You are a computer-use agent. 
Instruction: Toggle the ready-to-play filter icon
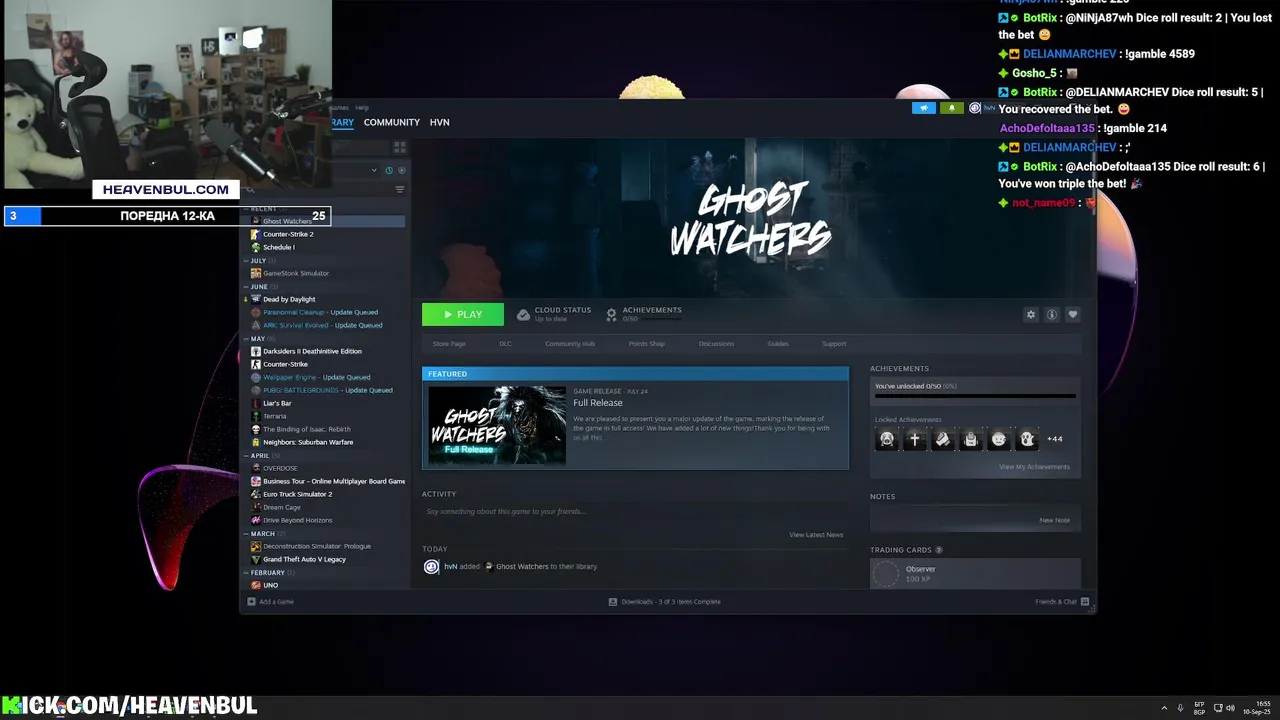(401, 170)
